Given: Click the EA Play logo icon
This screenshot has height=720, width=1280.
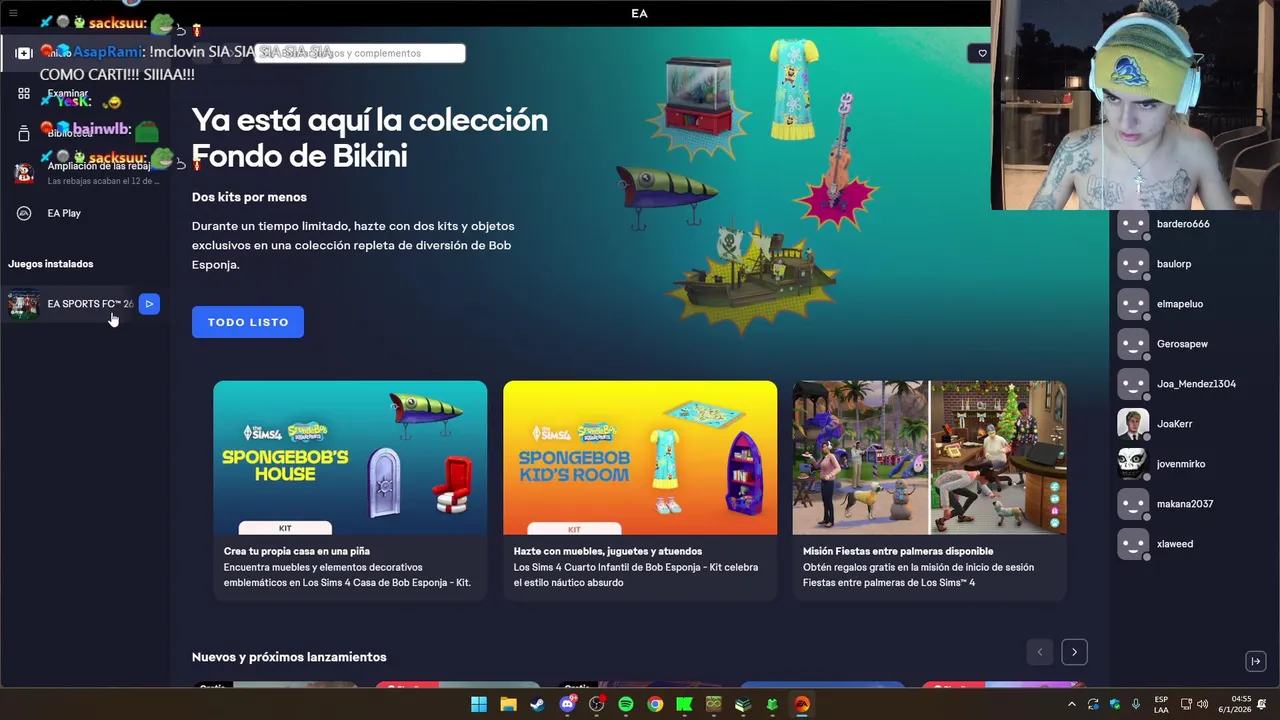Looking at the screenshot, I should click(24, 213).
